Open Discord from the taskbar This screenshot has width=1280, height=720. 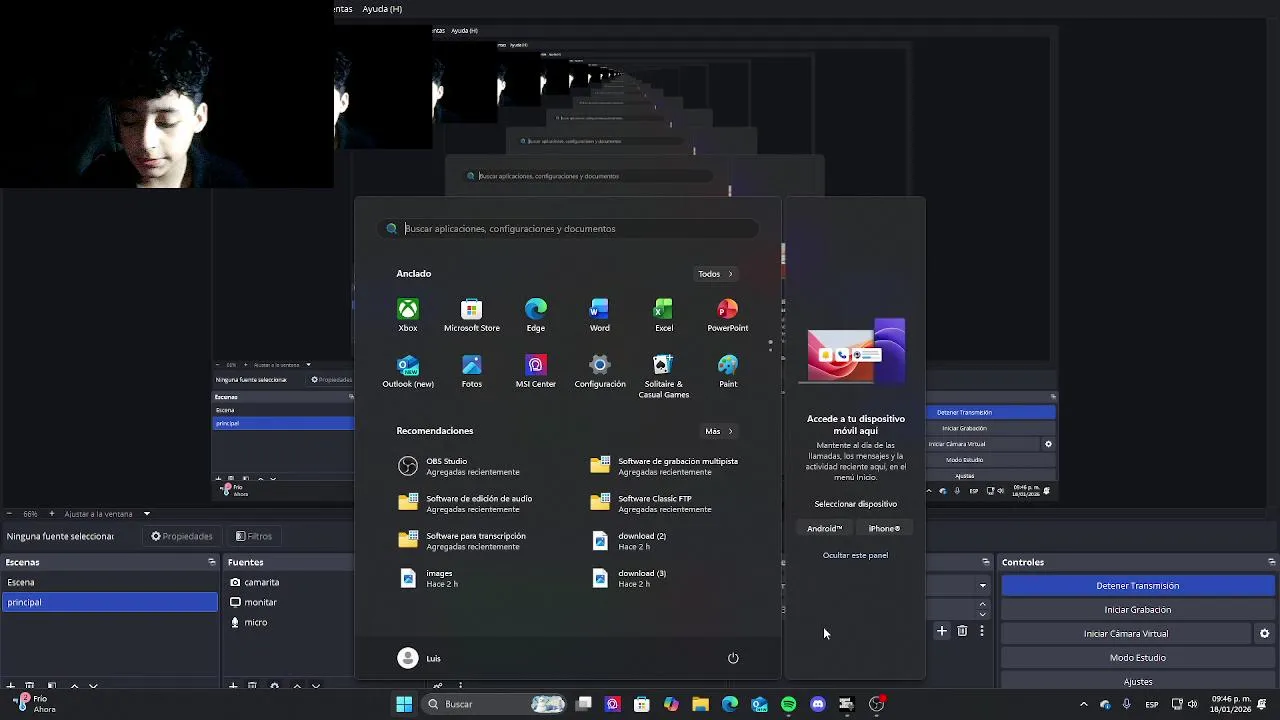point(818,704)
